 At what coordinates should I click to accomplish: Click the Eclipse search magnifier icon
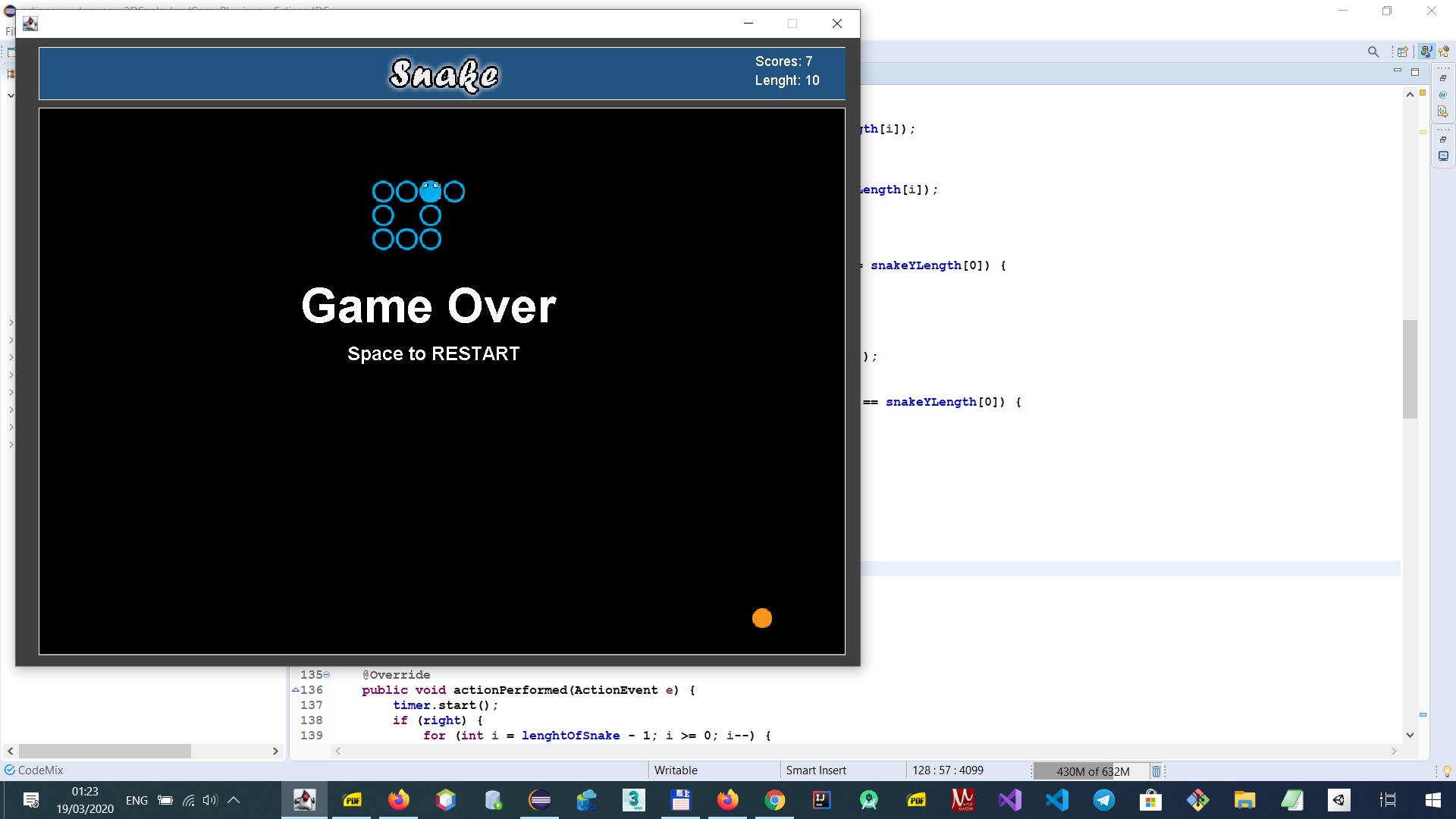(x=1373, y=52)
